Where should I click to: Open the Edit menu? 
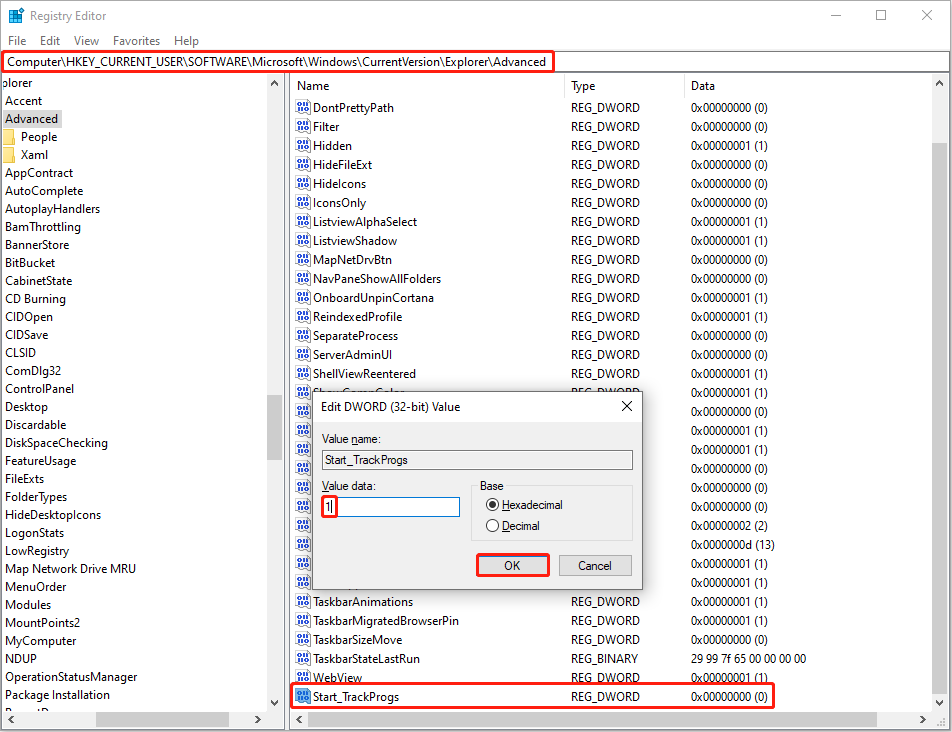[x=50, y=41]
